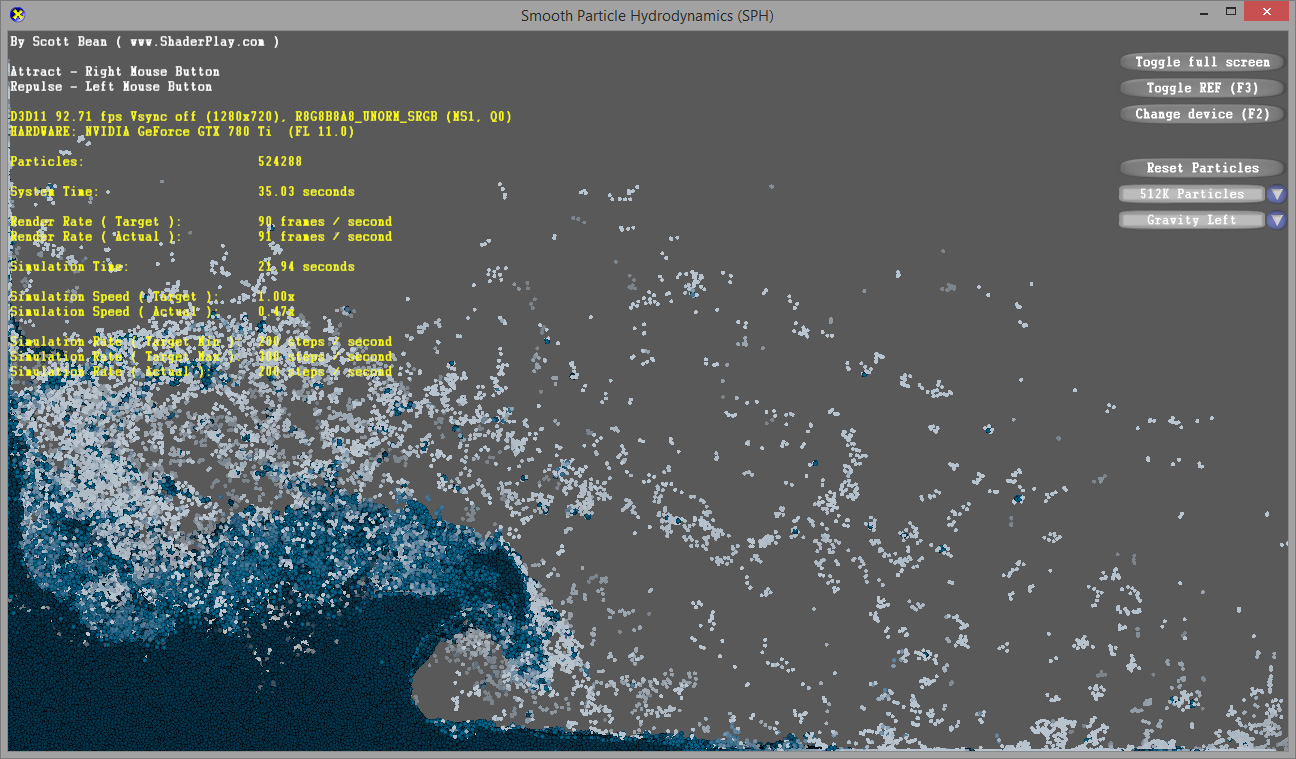The width and height of the screenshot is (1296, 759).
Task: Click the 'Particles:' label
Action: pos(47,162)
